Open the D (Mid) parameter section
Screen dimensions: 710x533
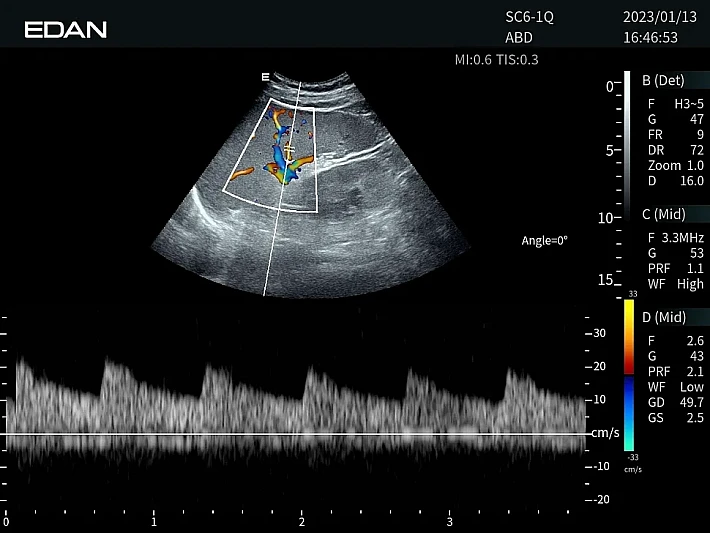click(x=664, y=318)
